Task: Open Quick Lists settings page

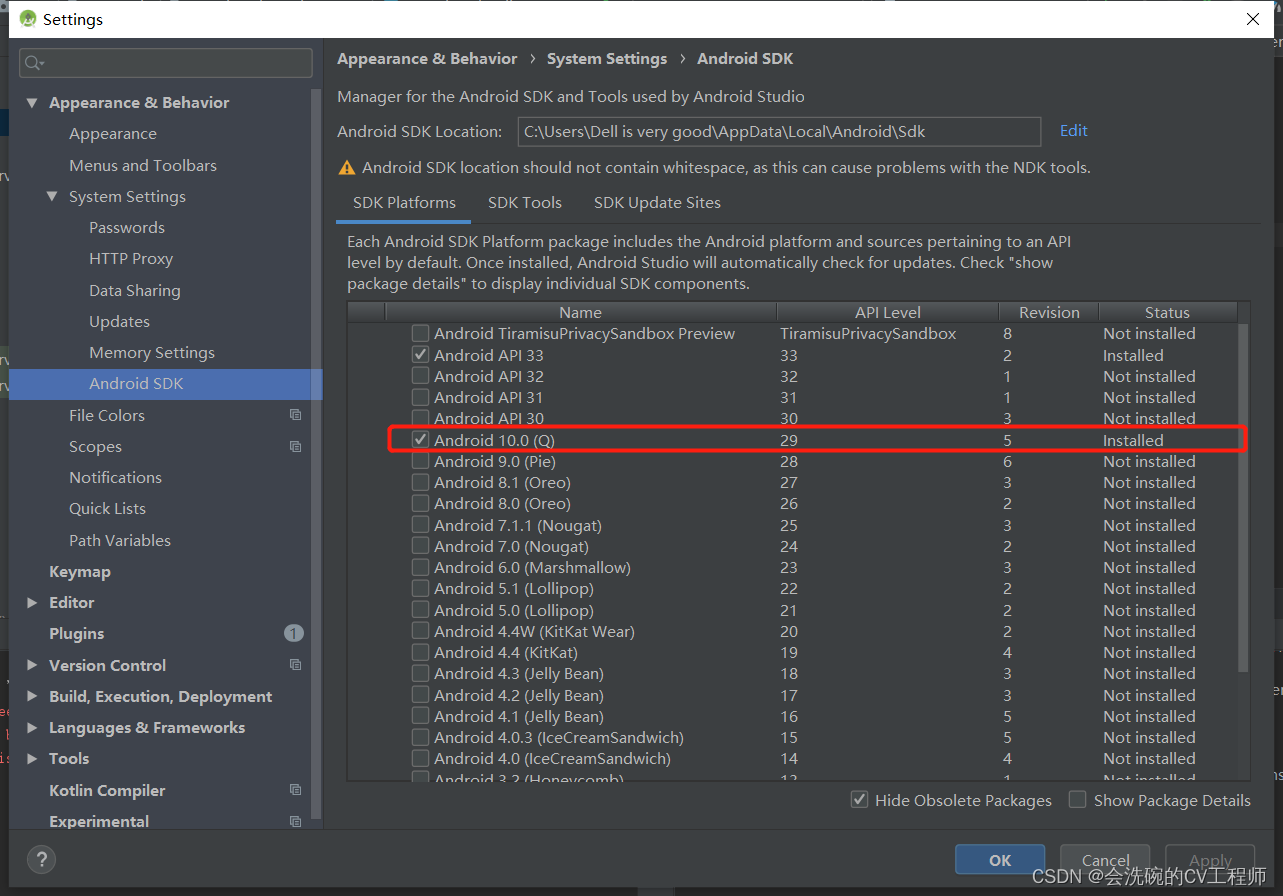Action: click(107, 508)
